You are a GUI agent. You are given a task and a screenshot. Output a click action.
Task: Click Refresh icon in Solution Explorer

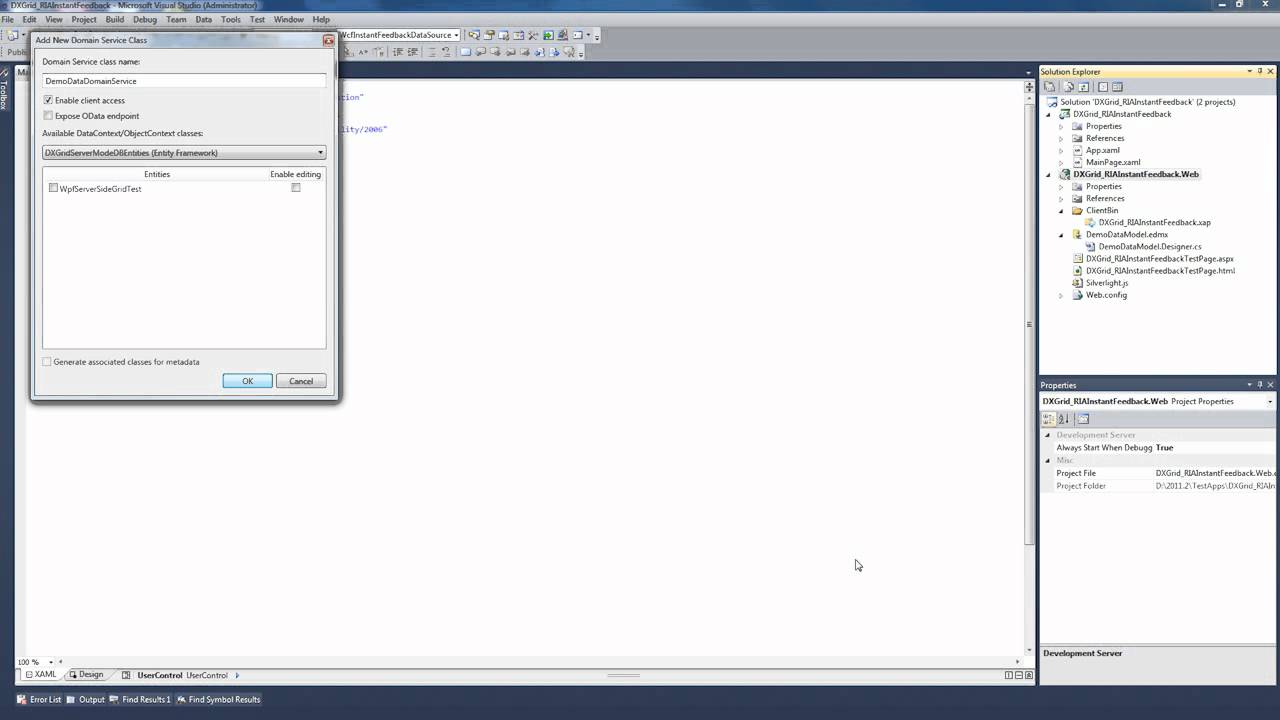pyautogui.click(x=1083, y=87)
